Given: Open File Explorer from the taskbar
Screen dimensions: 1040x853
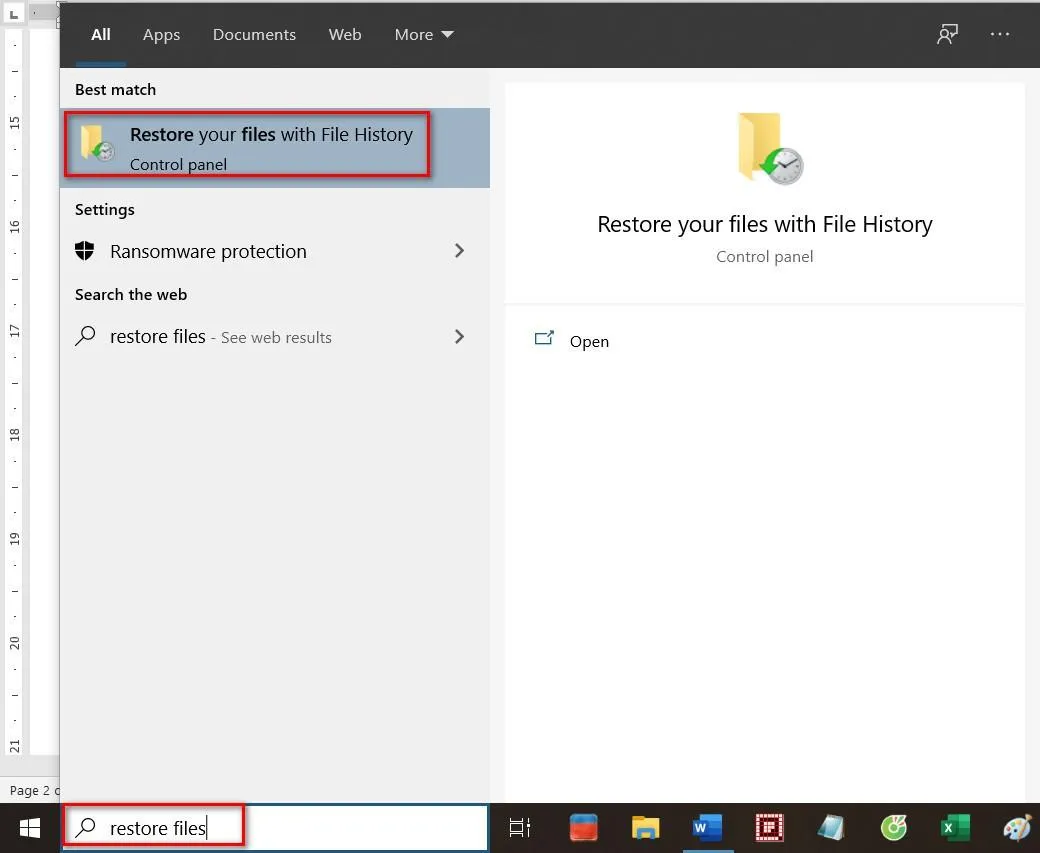Looking at the screenshot, I should pyautogui.click(x=646, y=828).
